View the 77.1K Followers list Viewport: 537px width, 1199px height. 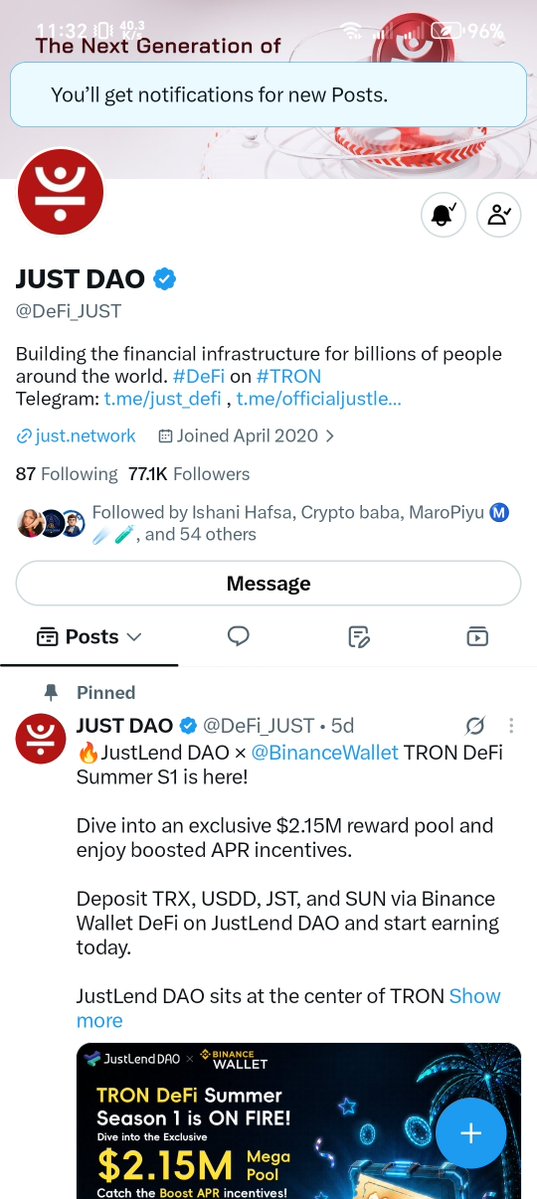coord(189,474)
